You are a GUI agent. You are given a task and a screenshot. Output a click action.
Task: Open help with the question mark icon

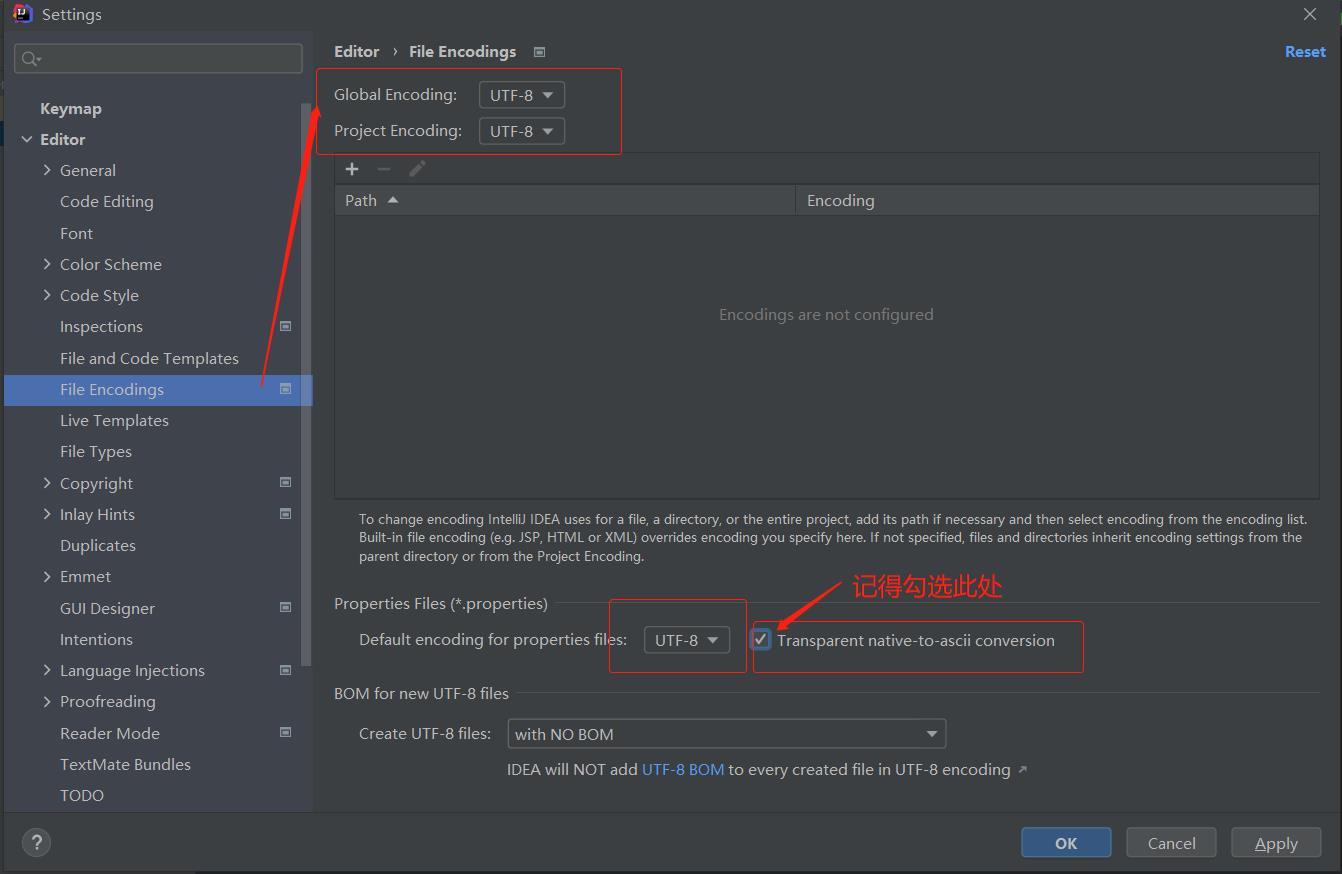[x=36, y=843]
